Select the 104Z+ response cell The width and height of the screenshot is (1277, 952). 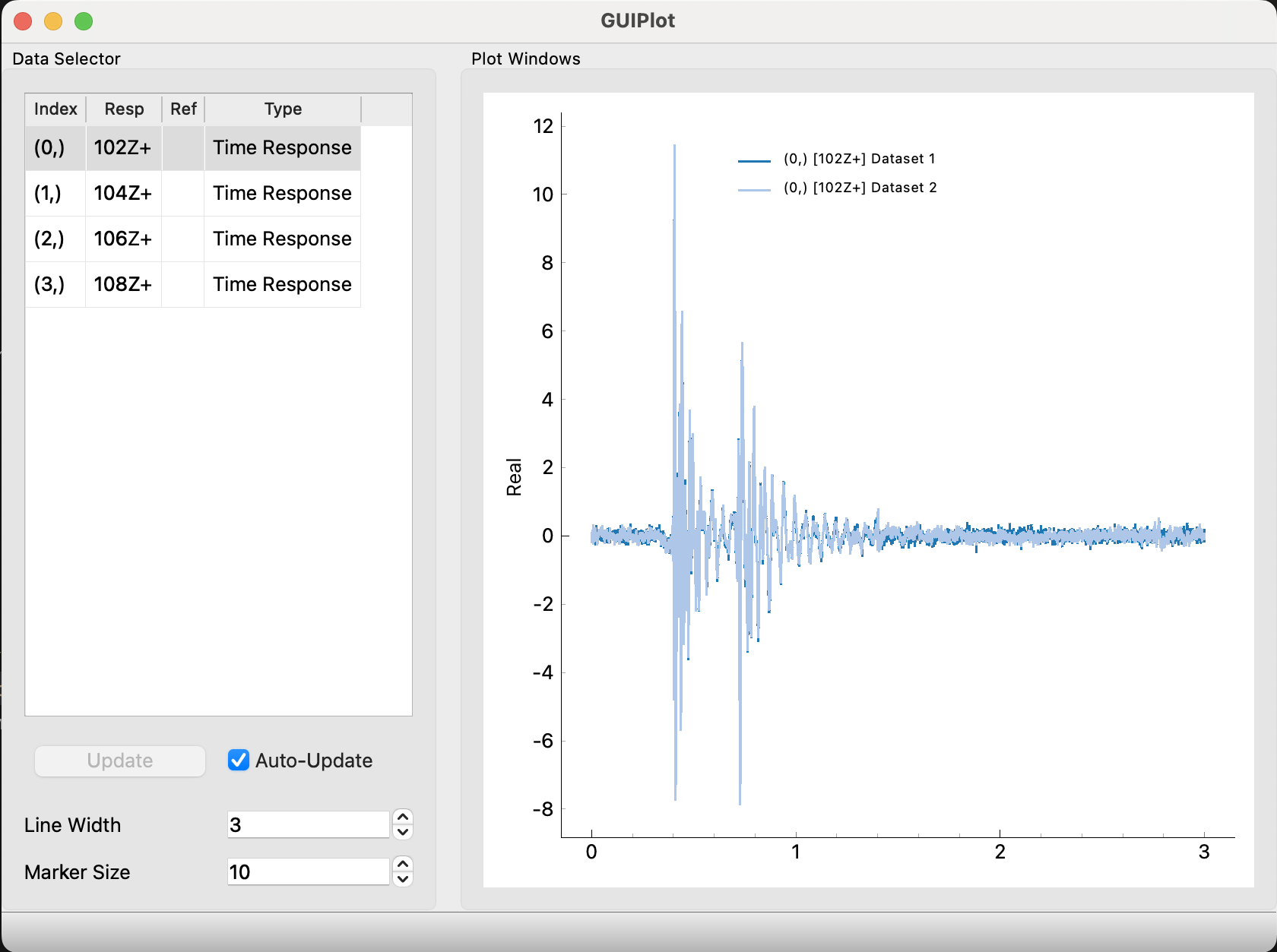(x=124, y=193)
